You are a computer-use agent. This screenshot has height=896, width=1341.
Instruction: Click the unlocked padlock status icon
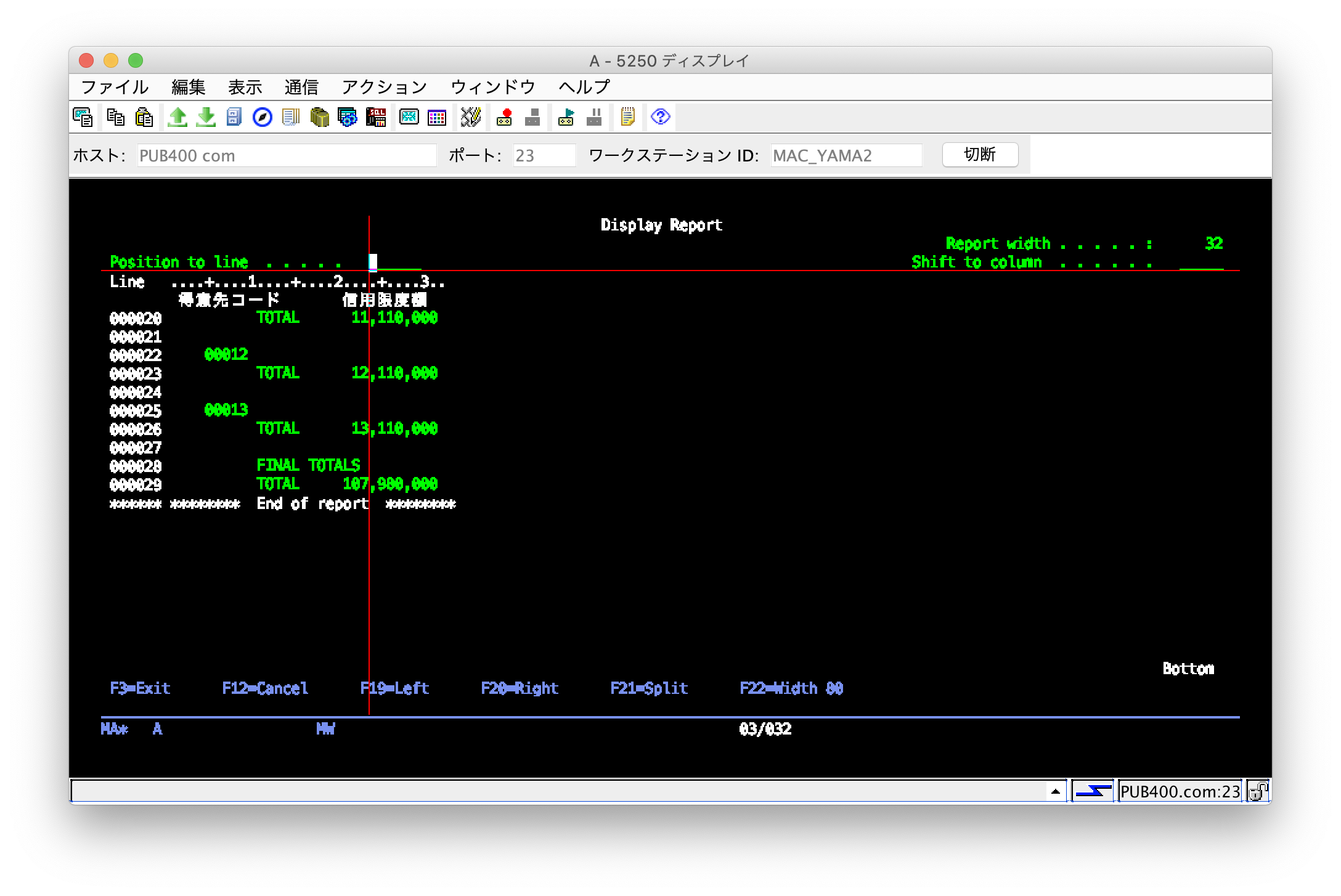1257,791
